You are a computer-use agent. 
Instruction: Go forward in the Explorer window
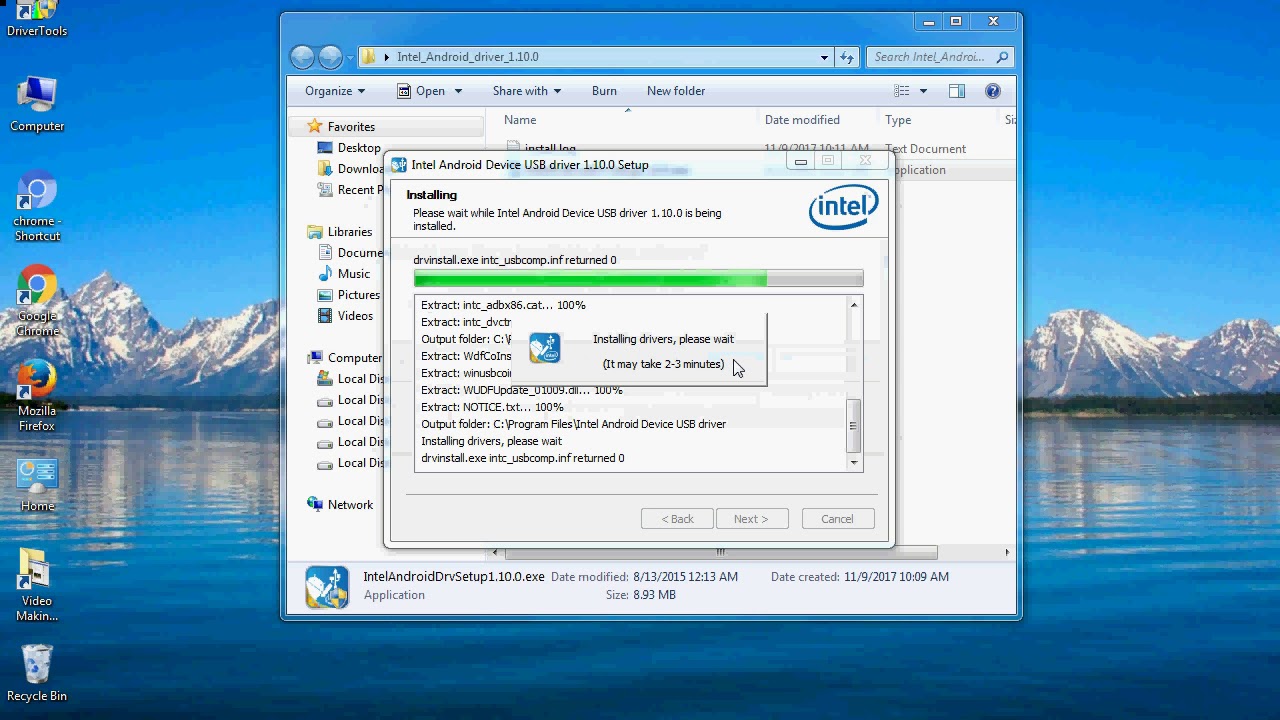click(x=330, y=57)
